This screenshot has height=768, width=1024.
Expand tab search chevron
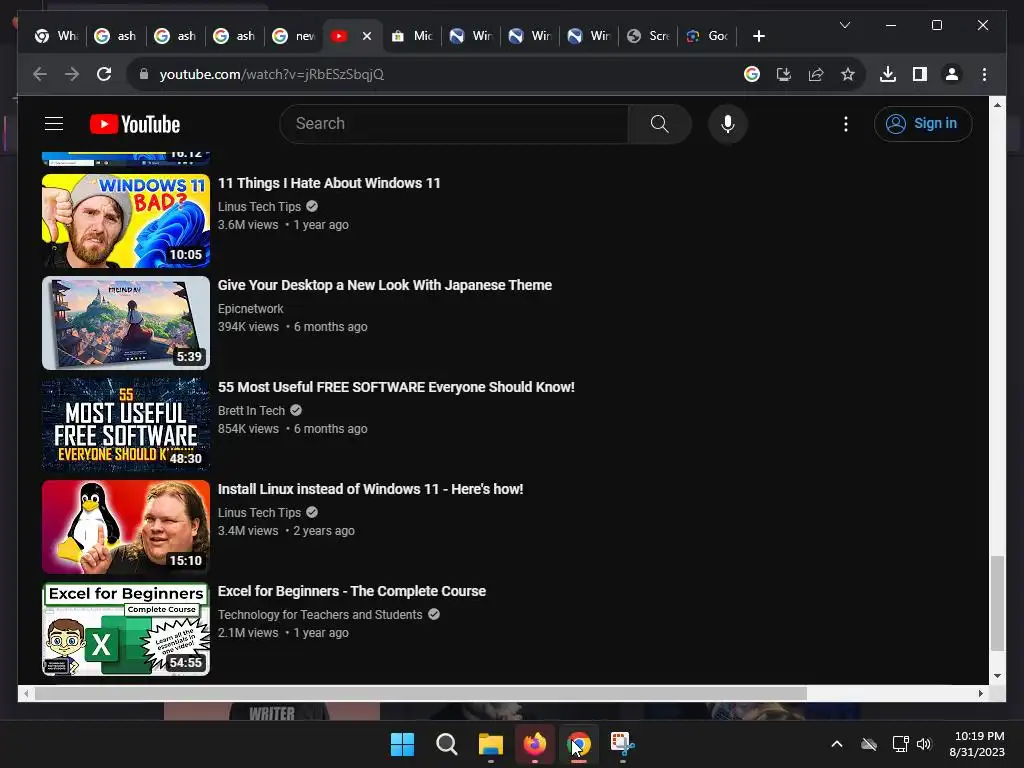(x=844, y=25)
